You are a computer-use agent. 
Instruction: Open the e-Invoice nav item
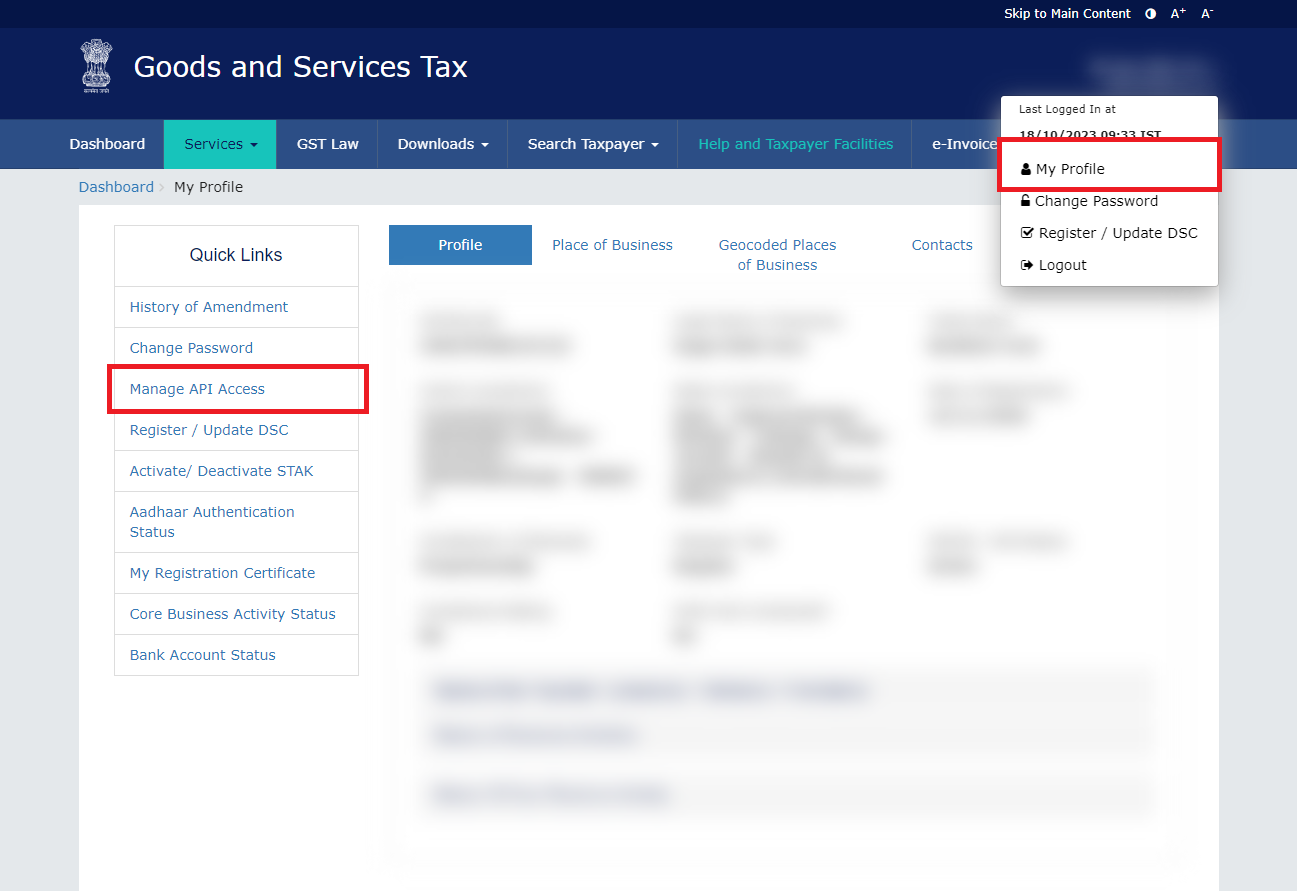coord(964,144)
